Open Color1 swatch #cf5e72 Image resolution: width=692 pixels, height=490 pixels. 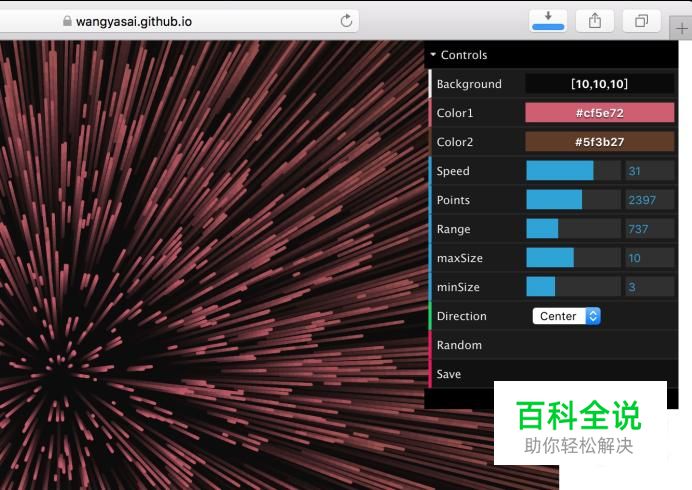600,113
